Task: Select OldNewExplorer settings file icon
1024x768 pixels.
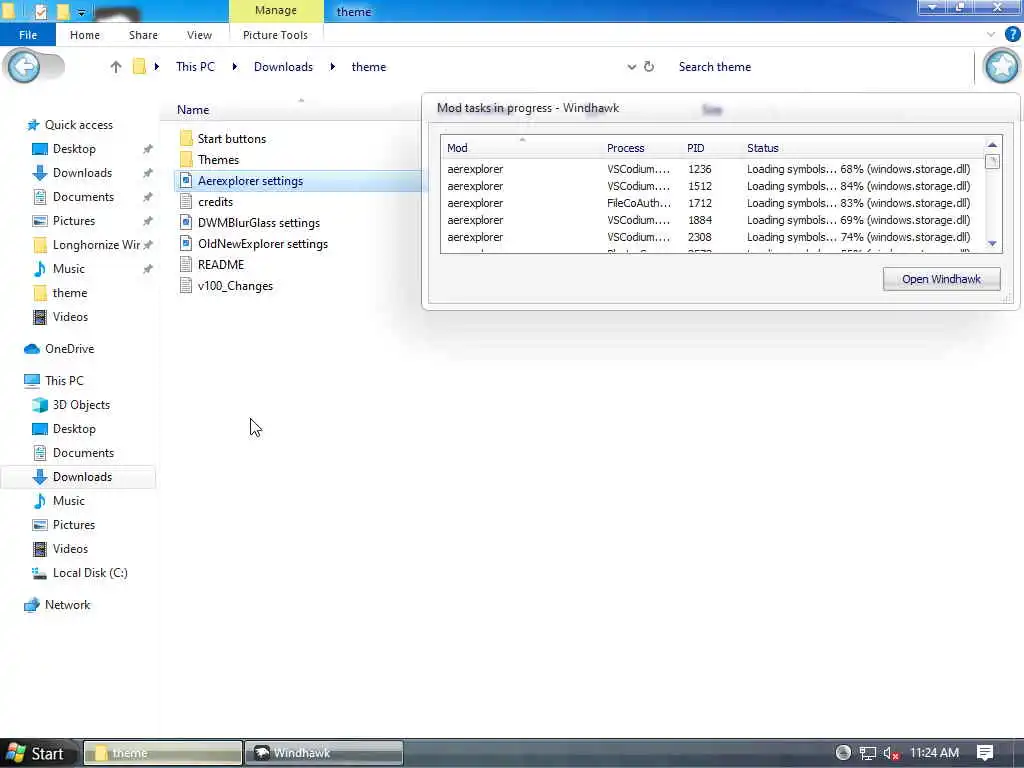Action: (x=186, y=244)
